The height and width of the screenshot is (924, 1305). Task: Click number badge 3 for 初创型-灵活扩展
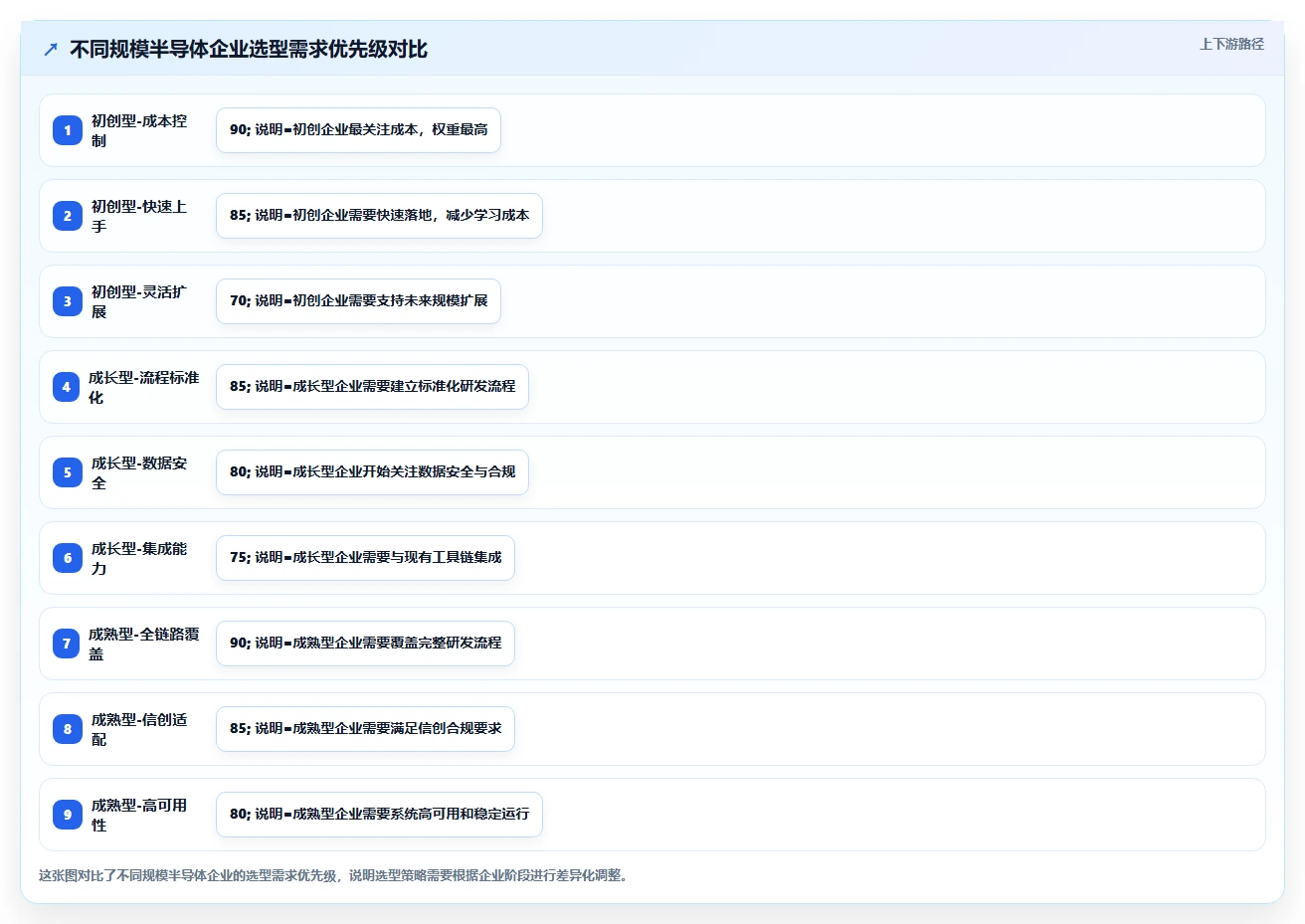click(68, 301)
